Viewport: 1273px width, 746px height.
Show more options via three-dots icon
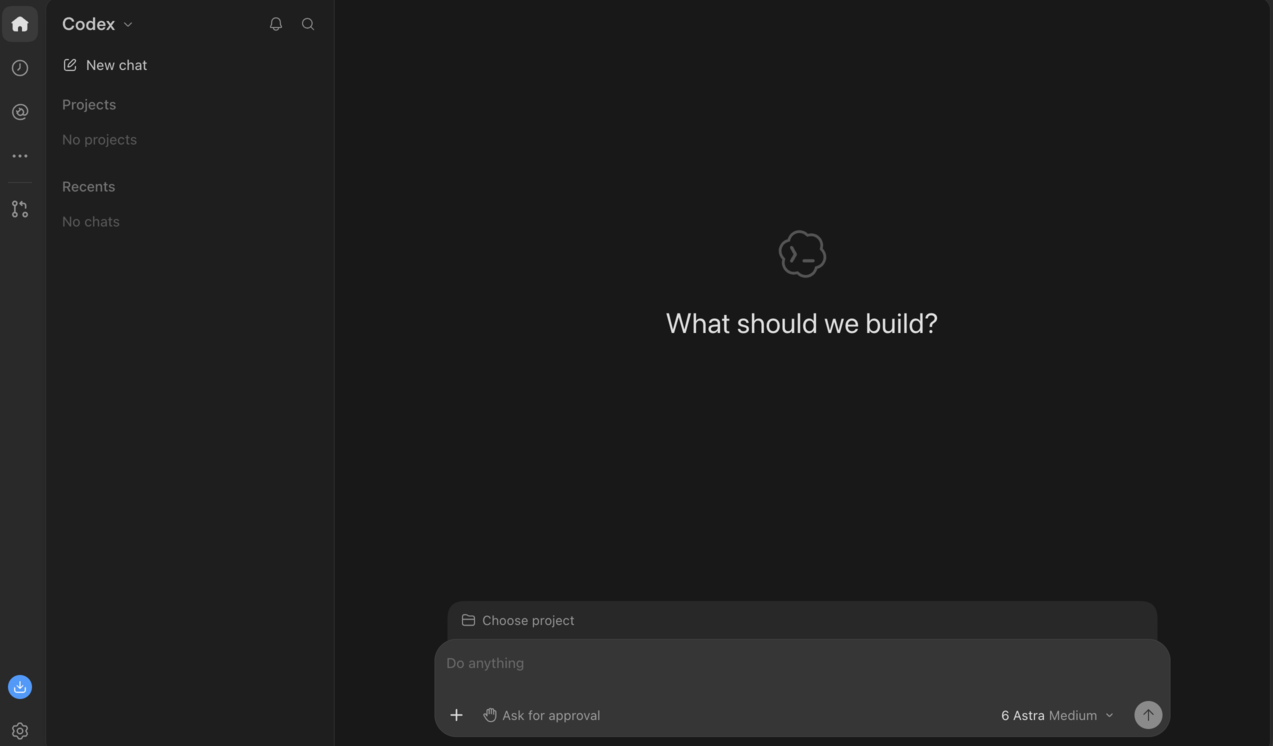tap(20, 156)
